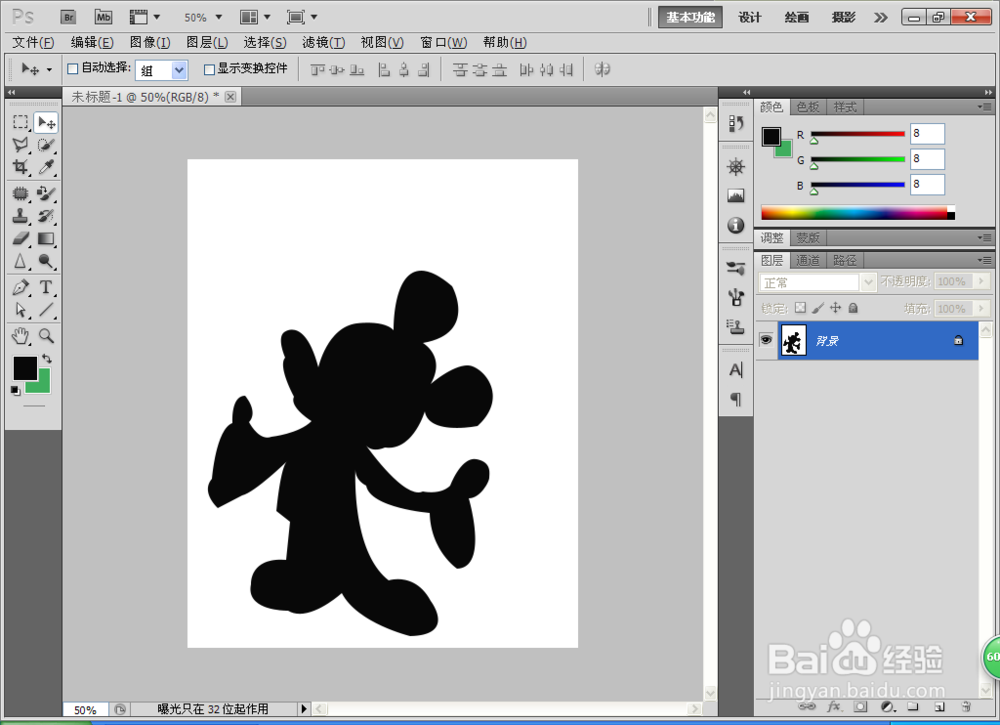Select the Gradient tool
Image resolution: width=1000 pixels, height=725 pixels.
point(46,238)
